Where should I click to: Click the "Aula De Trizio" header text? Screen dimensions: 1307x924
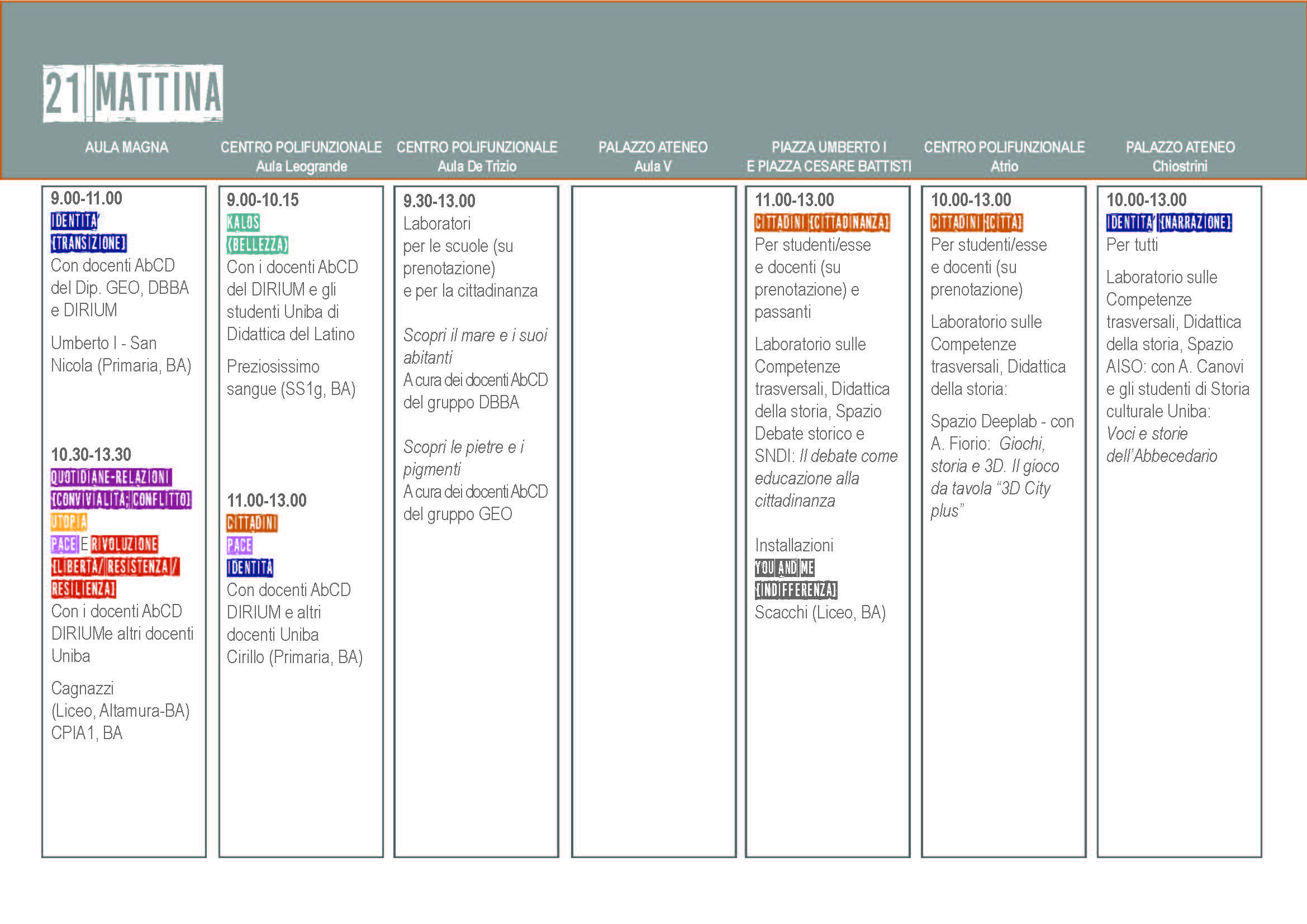tap(477, 166)
